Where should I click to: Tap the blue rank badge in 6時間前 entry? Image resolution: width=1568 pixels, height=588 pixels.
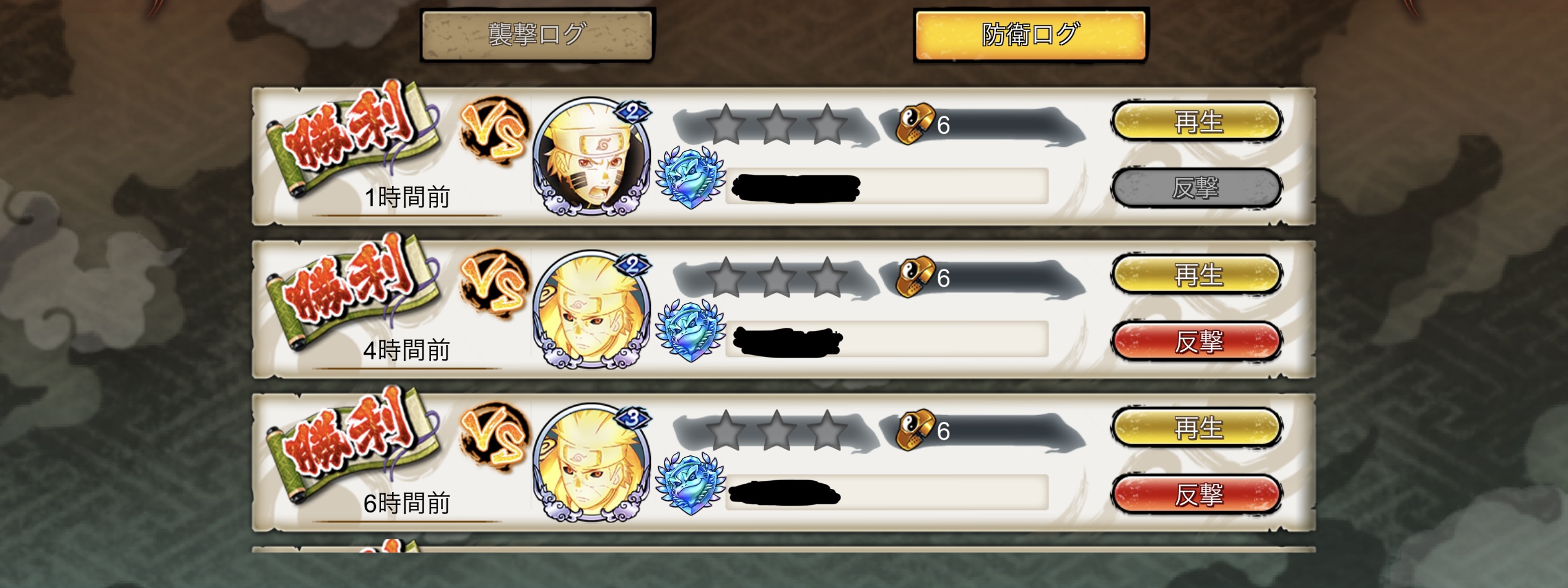click(690, 484)
